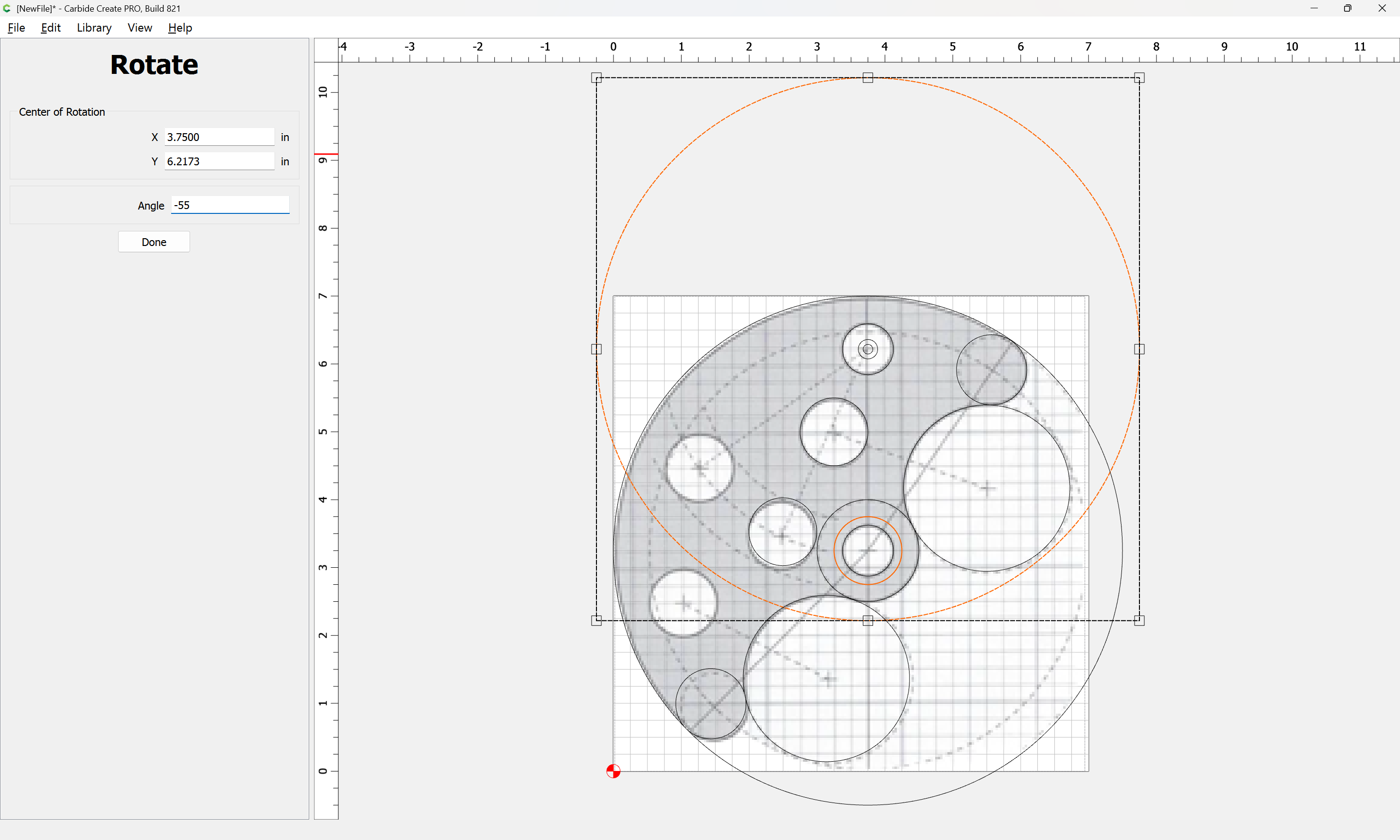Select the top-left selection handle

coord(596,78)
